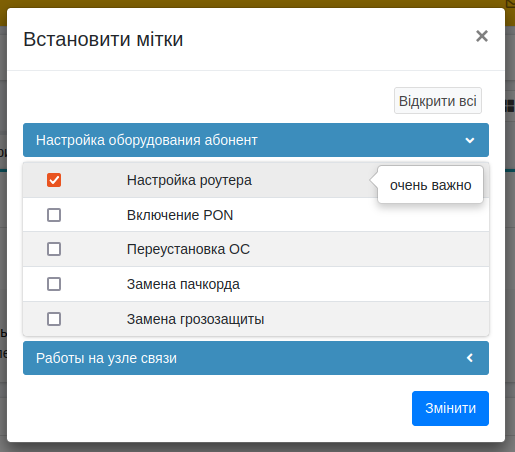Close the Встановити мітки dialog

pyautogui.click(x=482, y=36)
